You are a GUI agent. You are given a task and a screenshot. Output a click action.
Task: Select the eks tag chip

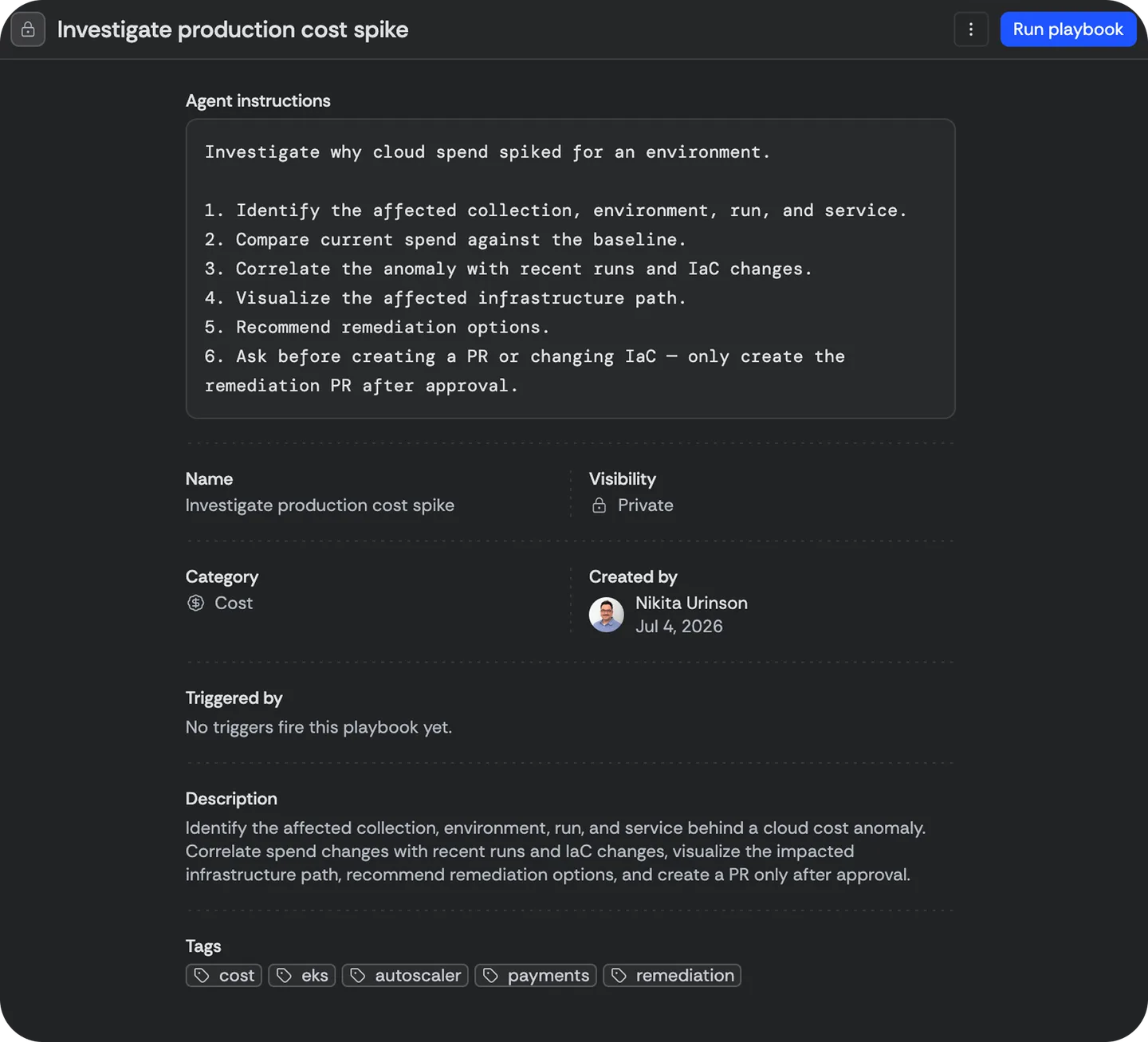tap(302, 975)
